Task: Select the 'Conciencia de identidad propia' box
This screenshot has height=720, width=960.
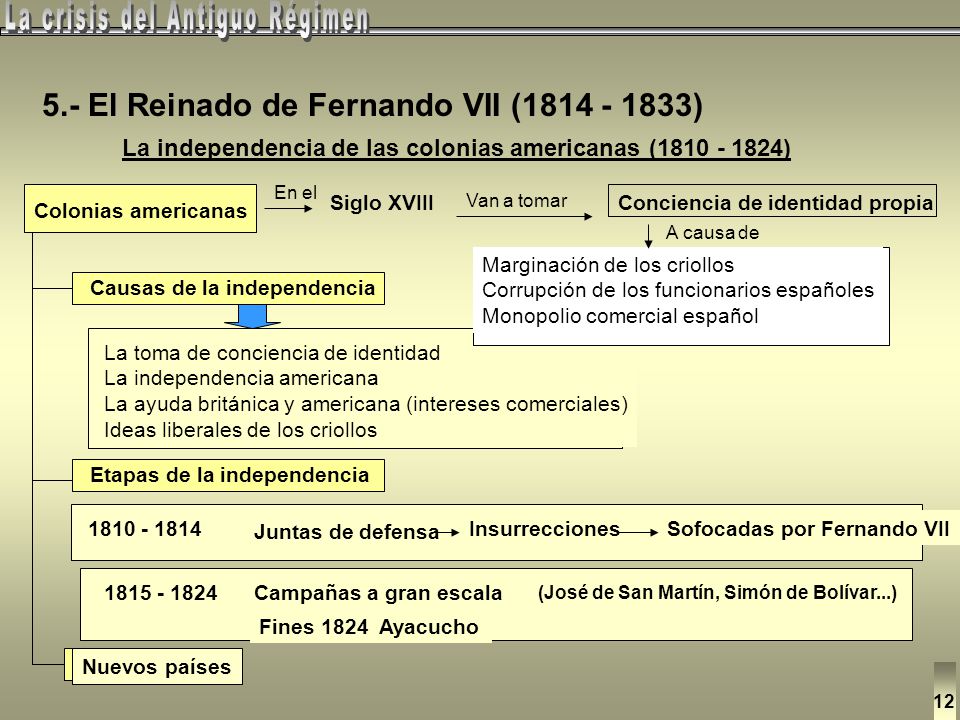Action: [x=772, y=201]
